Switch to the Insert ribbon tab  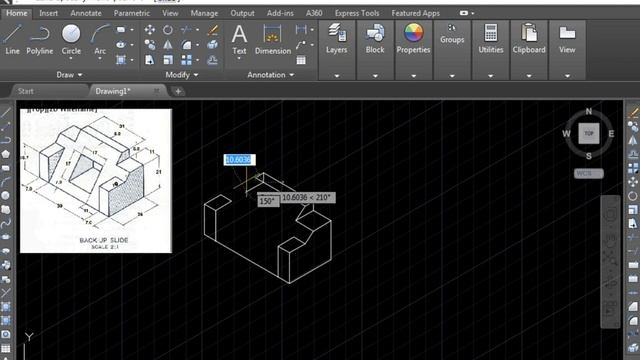click(x=49, y=13)
